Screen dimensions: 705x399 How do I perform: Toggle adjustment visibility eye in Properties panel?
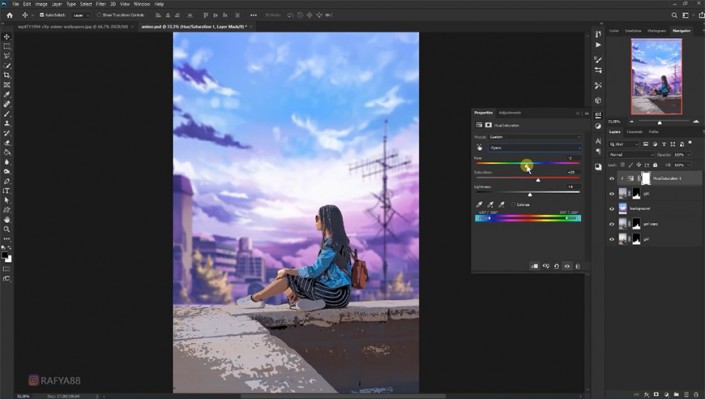tap(567, 266)
